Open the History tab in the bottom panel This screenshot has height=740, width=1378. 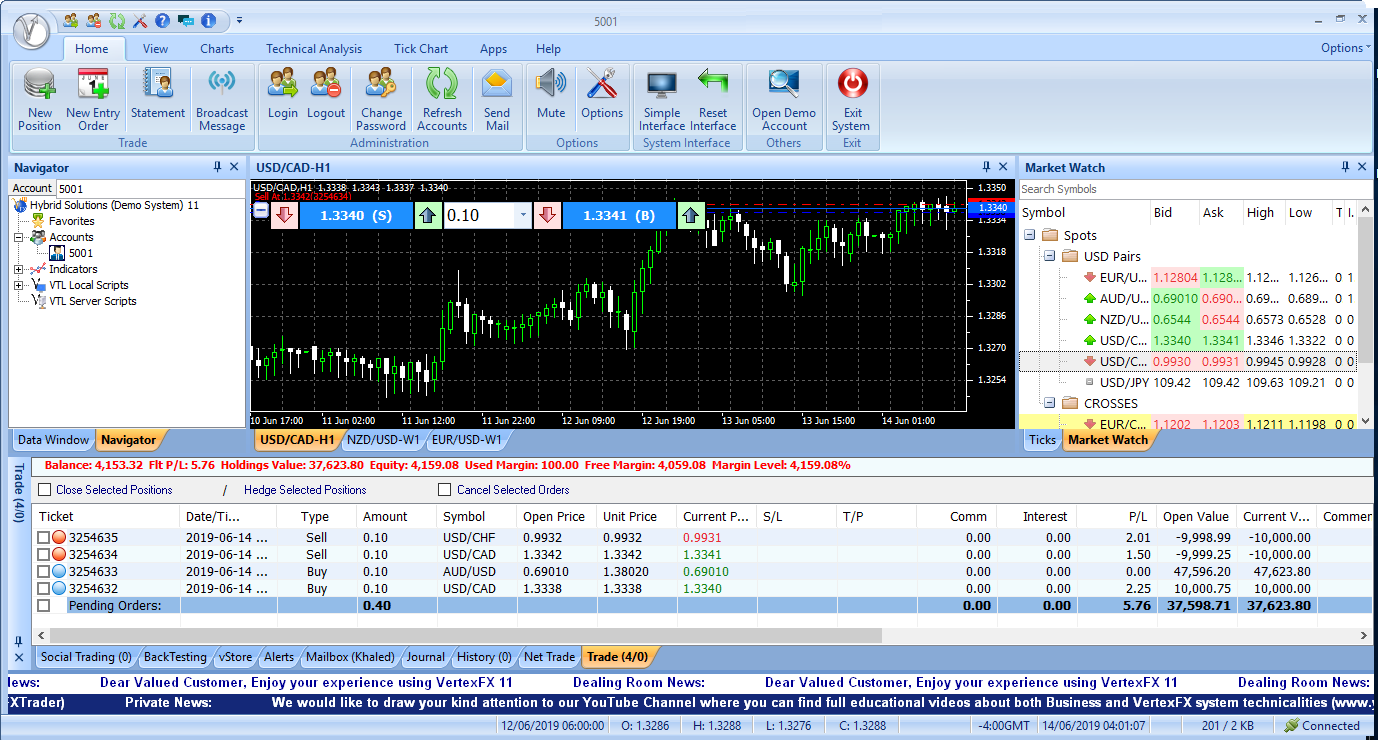pyautogui.click(x=483, y=657)
